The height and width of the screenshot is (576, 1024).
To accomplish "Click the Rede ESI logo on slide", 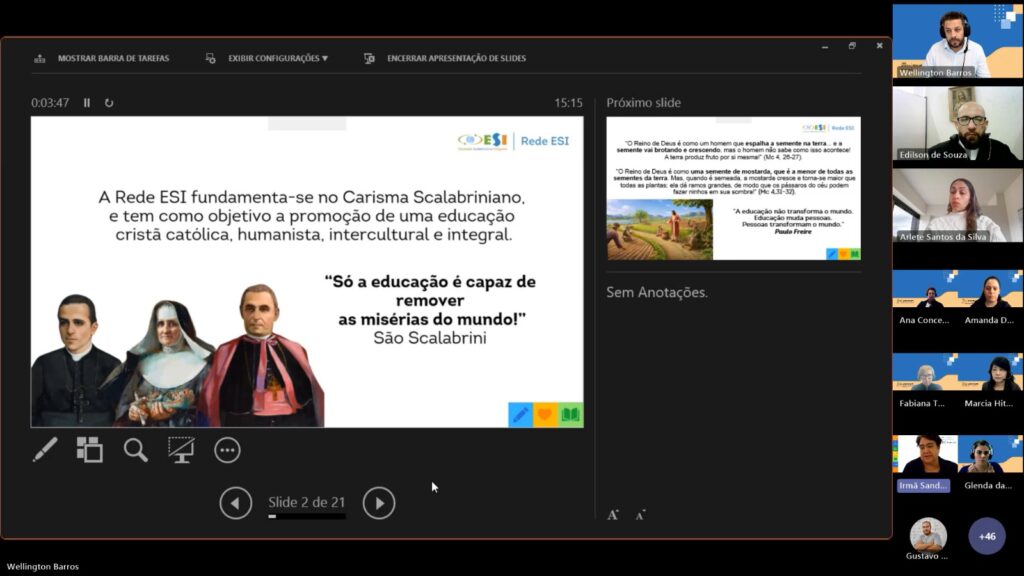I will [x=513, y=140].
